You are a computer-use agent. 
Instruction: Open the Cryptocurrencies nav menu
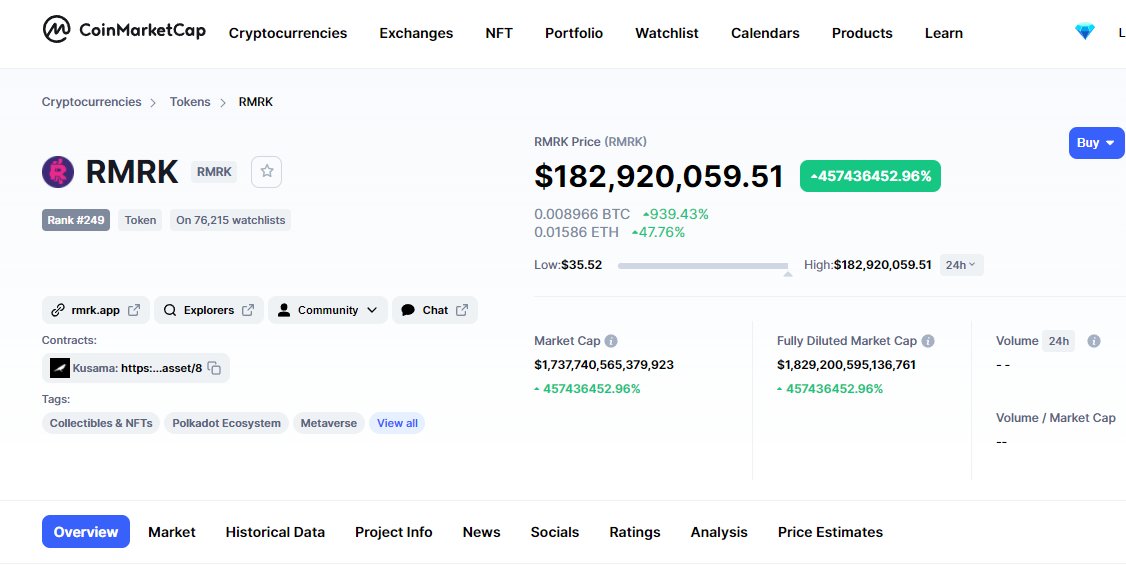288,33
